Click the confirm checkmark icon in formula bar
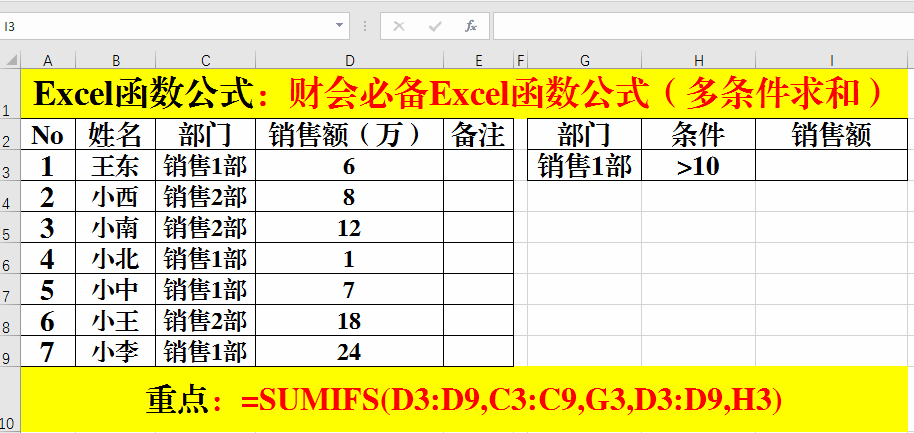Image resolution: width=914 pixels, height=433 pixels. (435, 26)
